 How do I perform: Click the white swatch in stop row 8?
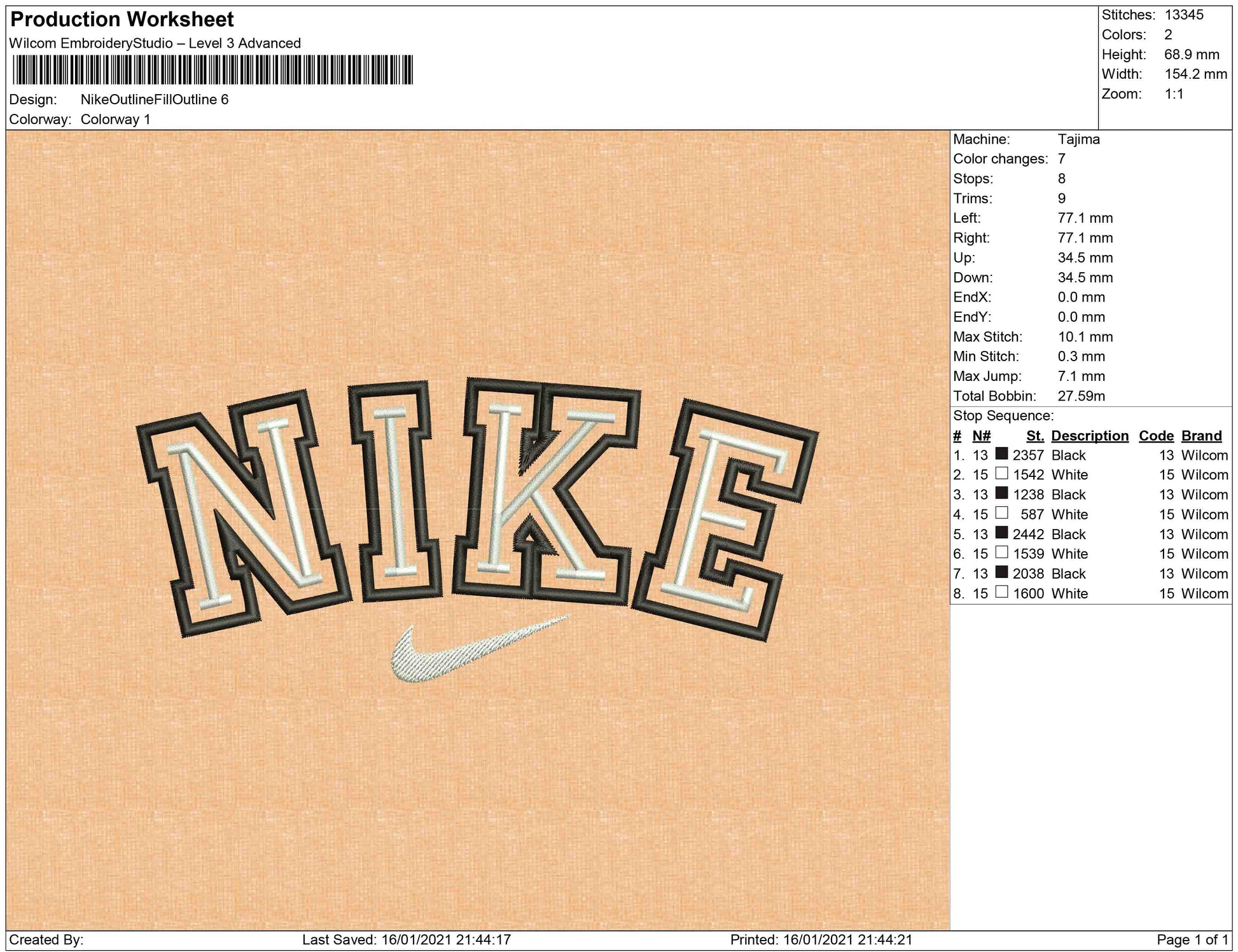click(1001, 592)
